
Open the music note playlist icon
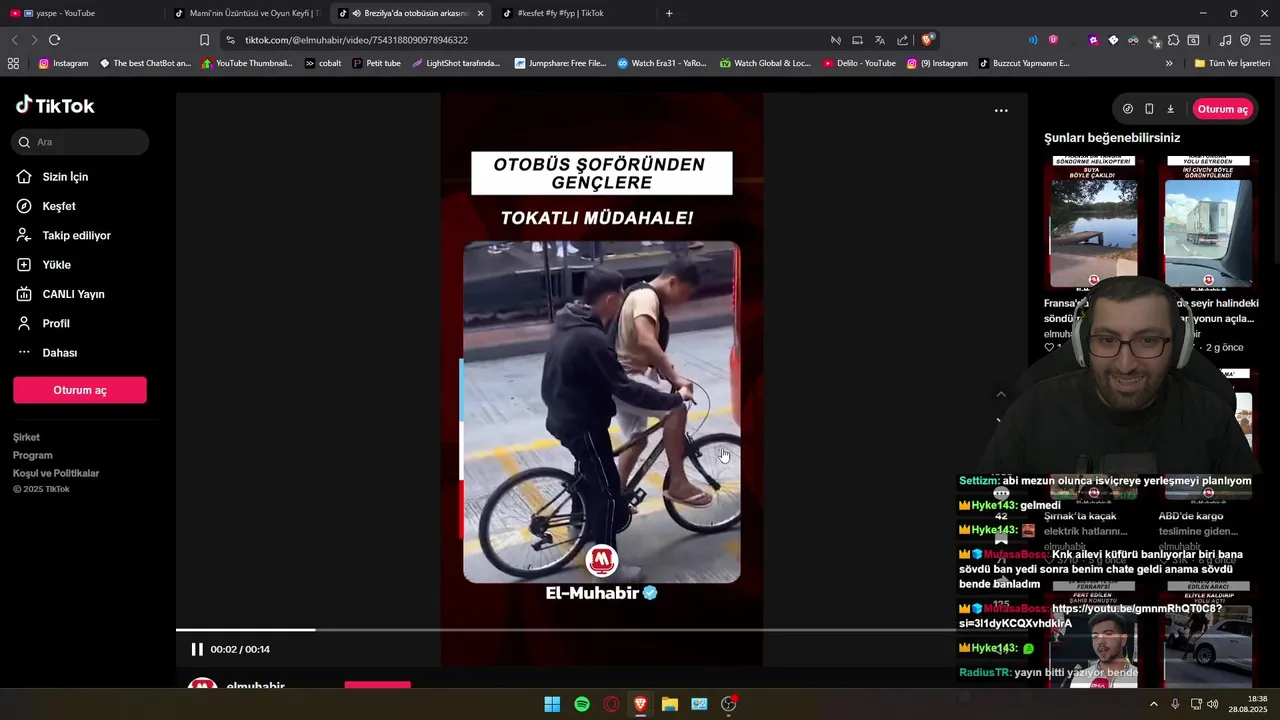pos(1225,40)
